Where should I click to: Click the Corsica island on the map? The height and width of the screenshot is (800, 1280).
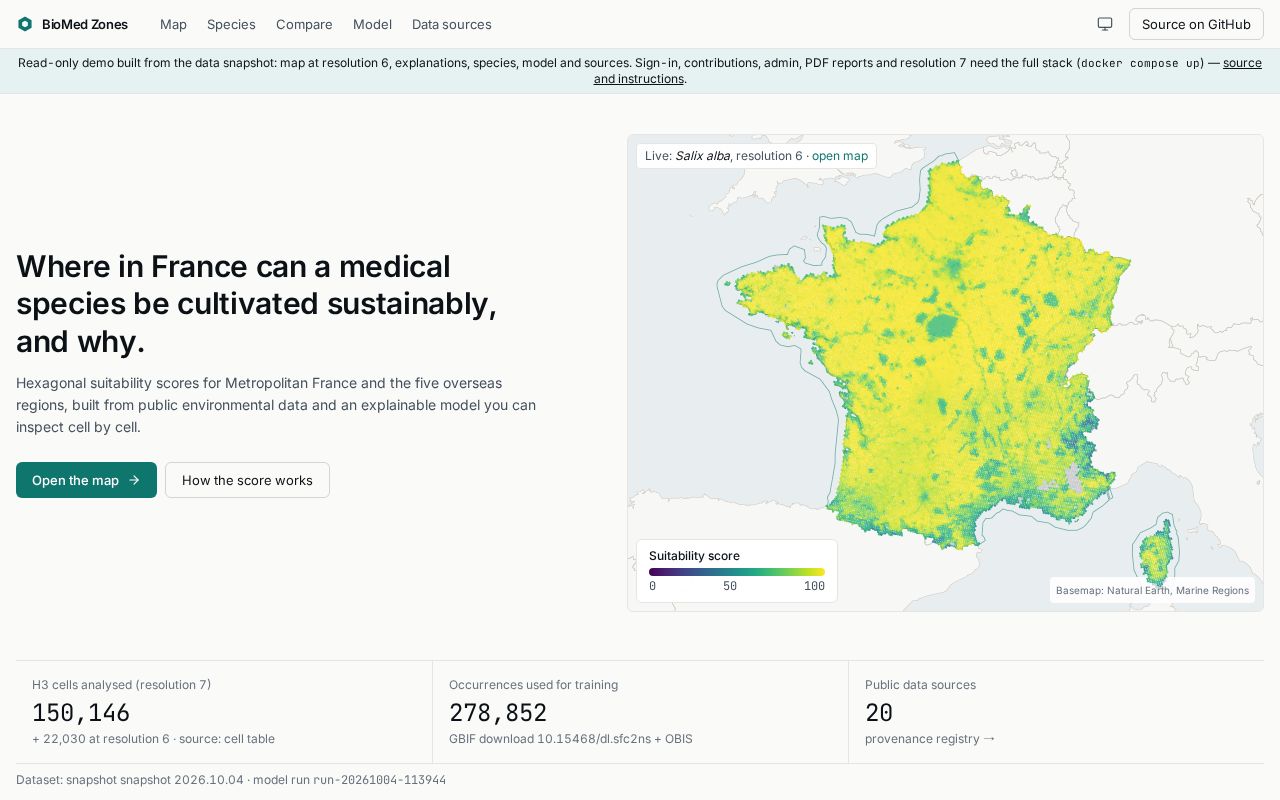tap(1157, 552)
